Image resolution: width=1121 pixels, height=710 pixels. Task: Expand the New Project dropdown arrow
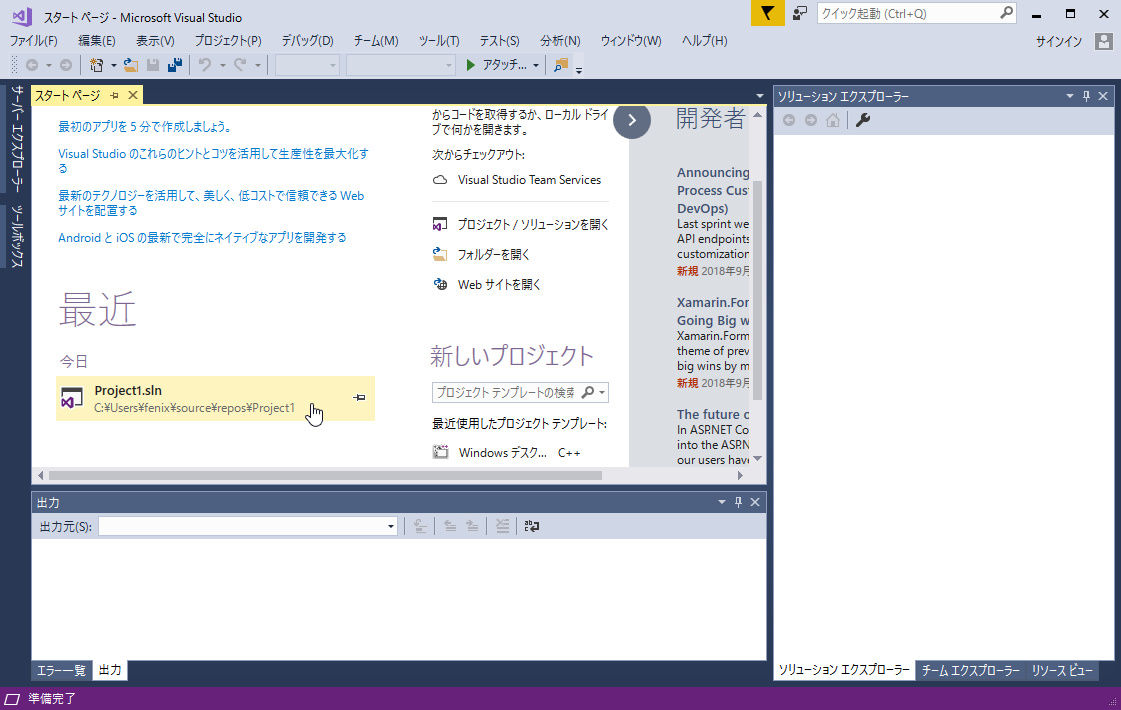[x=113, y=65]
